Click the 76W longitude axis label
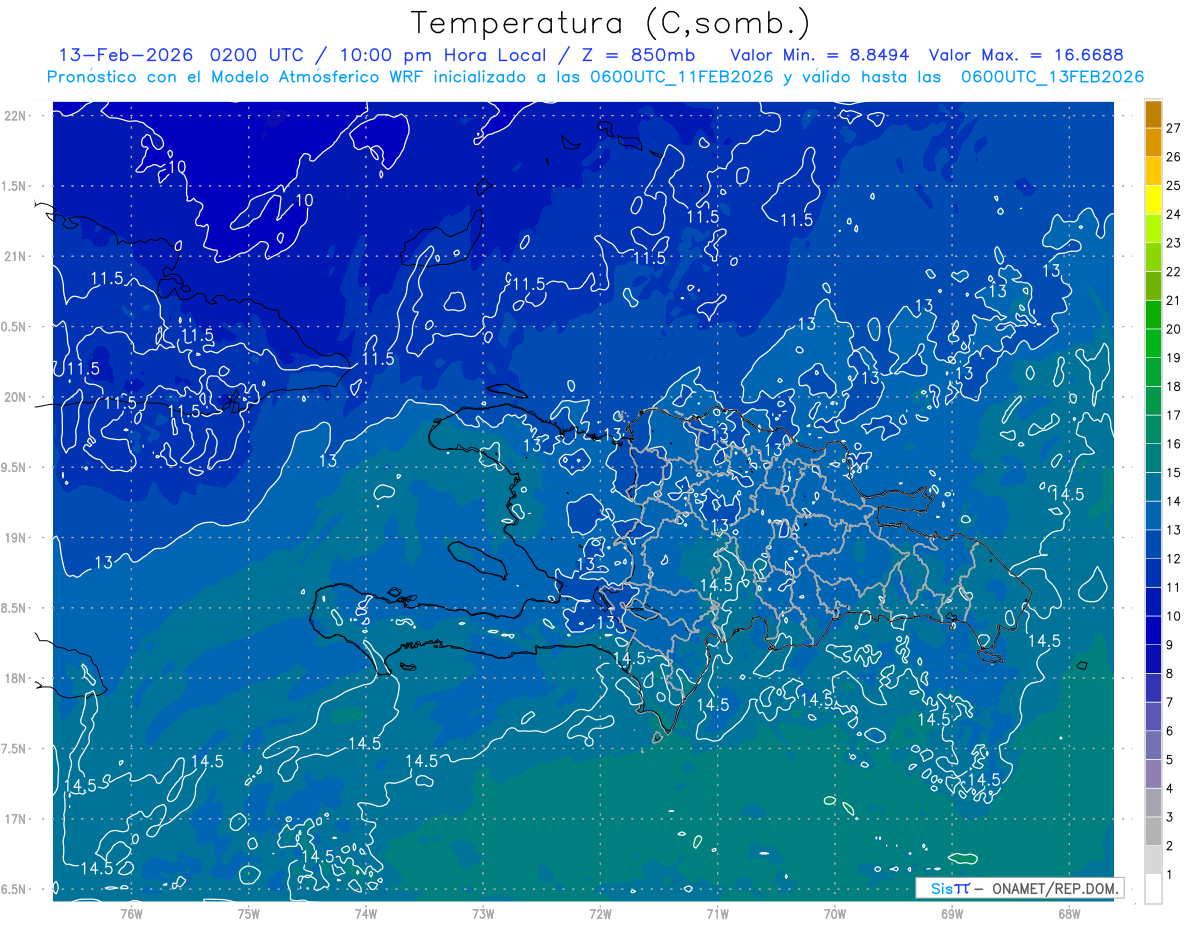 pyautogui.click(x=131, y=913)
